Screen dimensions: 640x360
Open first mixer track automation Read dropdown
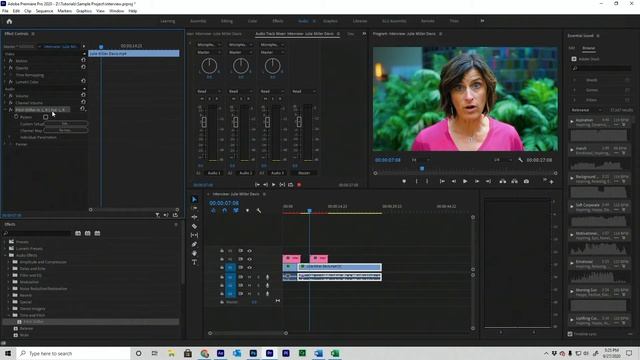pos(209,91)
